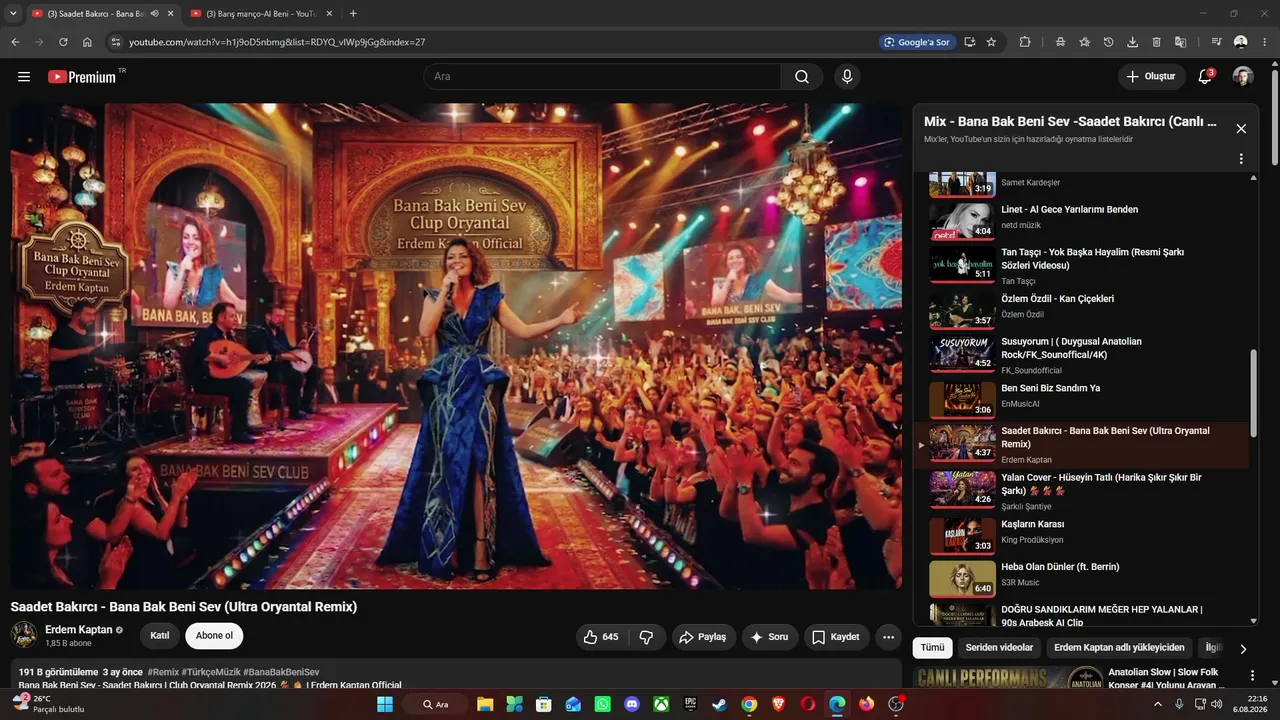The height and width of the screenshot is (720, 1280).
Task: Mute the Saadet Bakırcı browser tab
Action: [154, 14]
